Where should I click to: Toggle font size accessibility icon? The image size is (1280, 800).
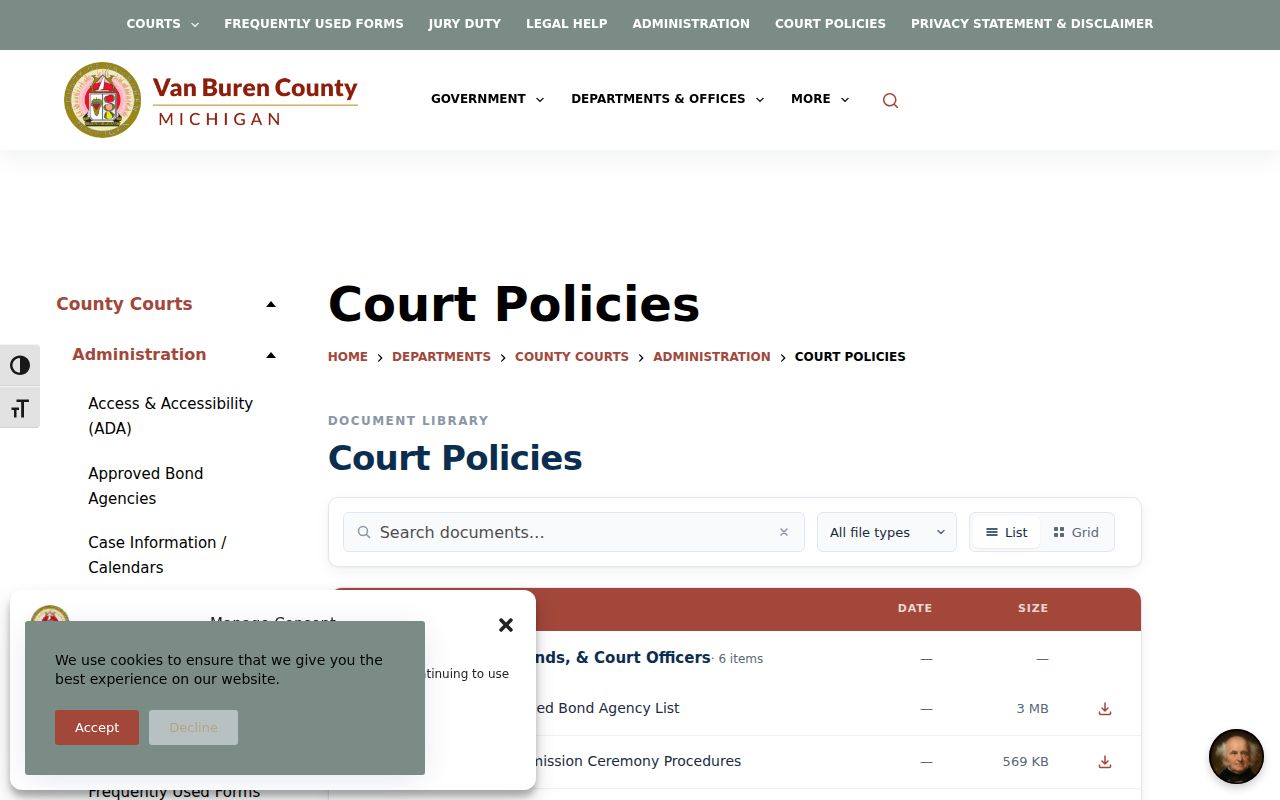click(20, 408)
